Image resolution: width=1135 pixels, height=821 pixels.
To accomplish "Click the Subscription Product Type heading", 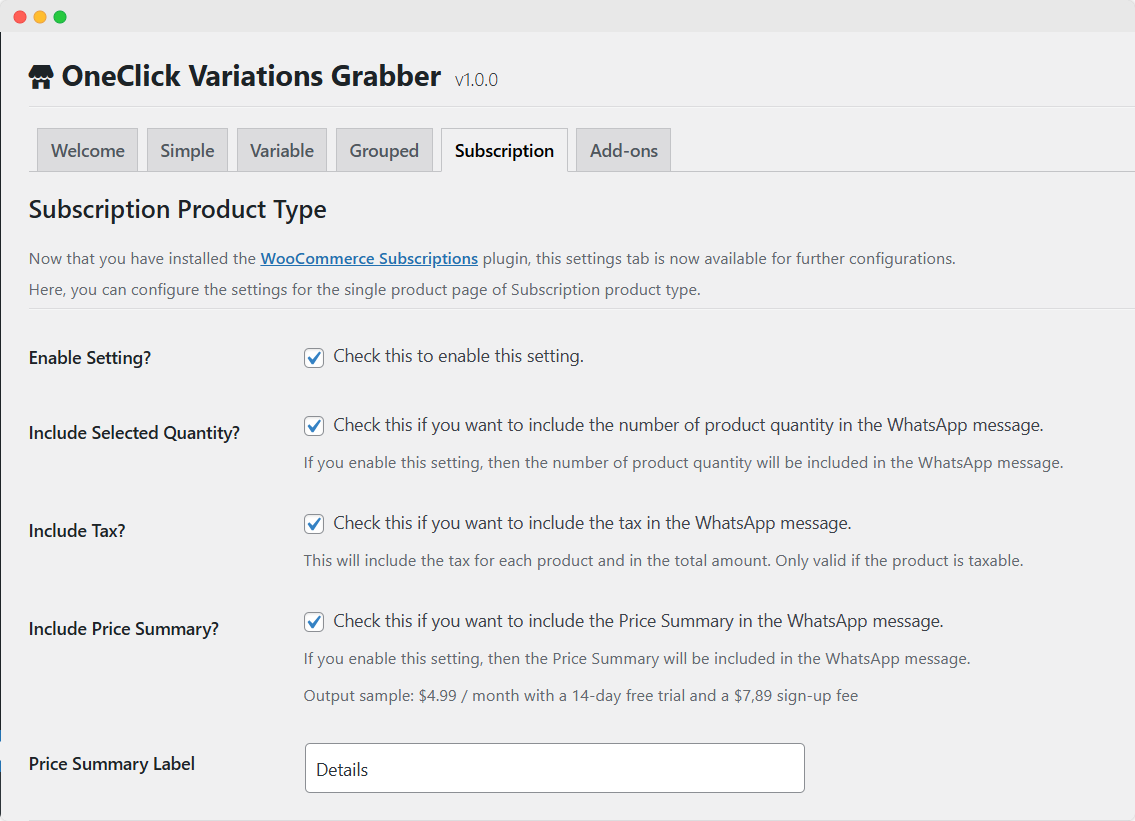I will (x=176, y=210).
